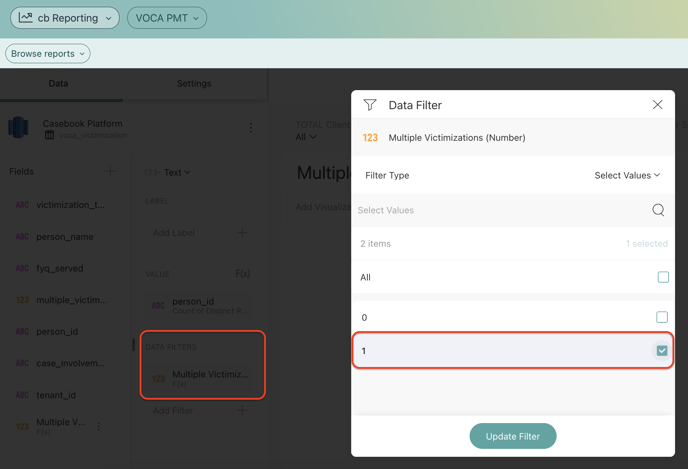Open the cb Reporting dropdown
The height and width of the screenshot is (469, 688).
coord(65,17)
